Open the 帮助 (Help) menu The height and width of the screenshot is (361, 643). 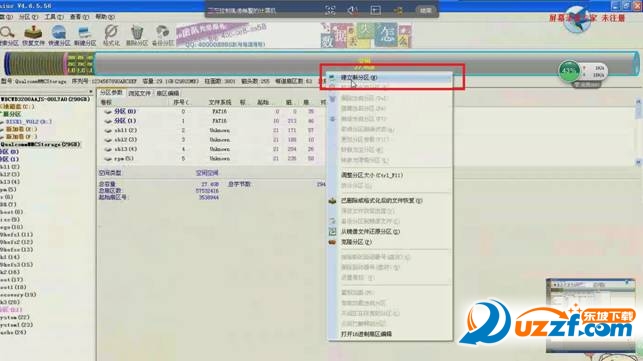[105, 17]
